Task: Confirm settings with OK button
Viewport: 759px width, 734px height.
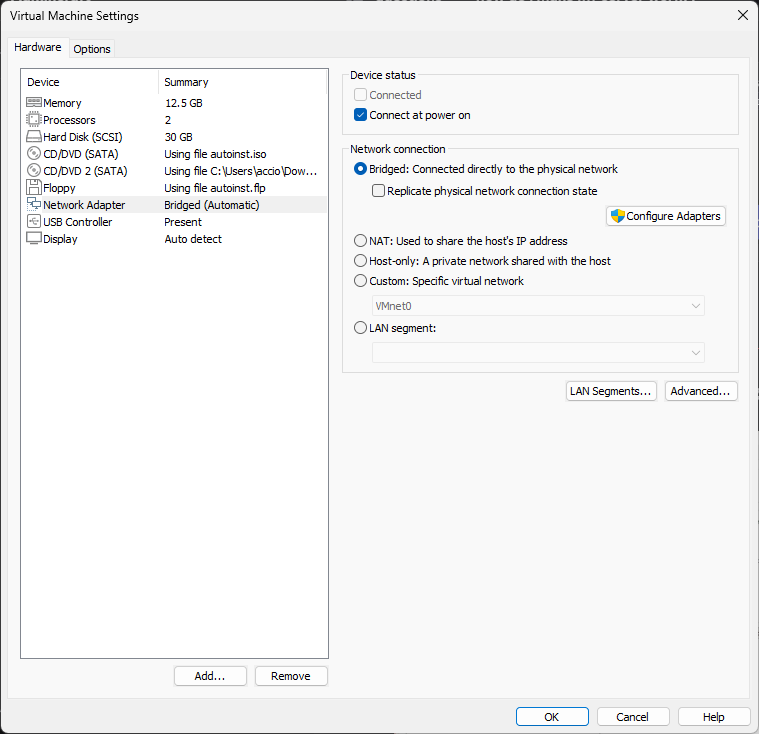Action: (x=552, y=717)
